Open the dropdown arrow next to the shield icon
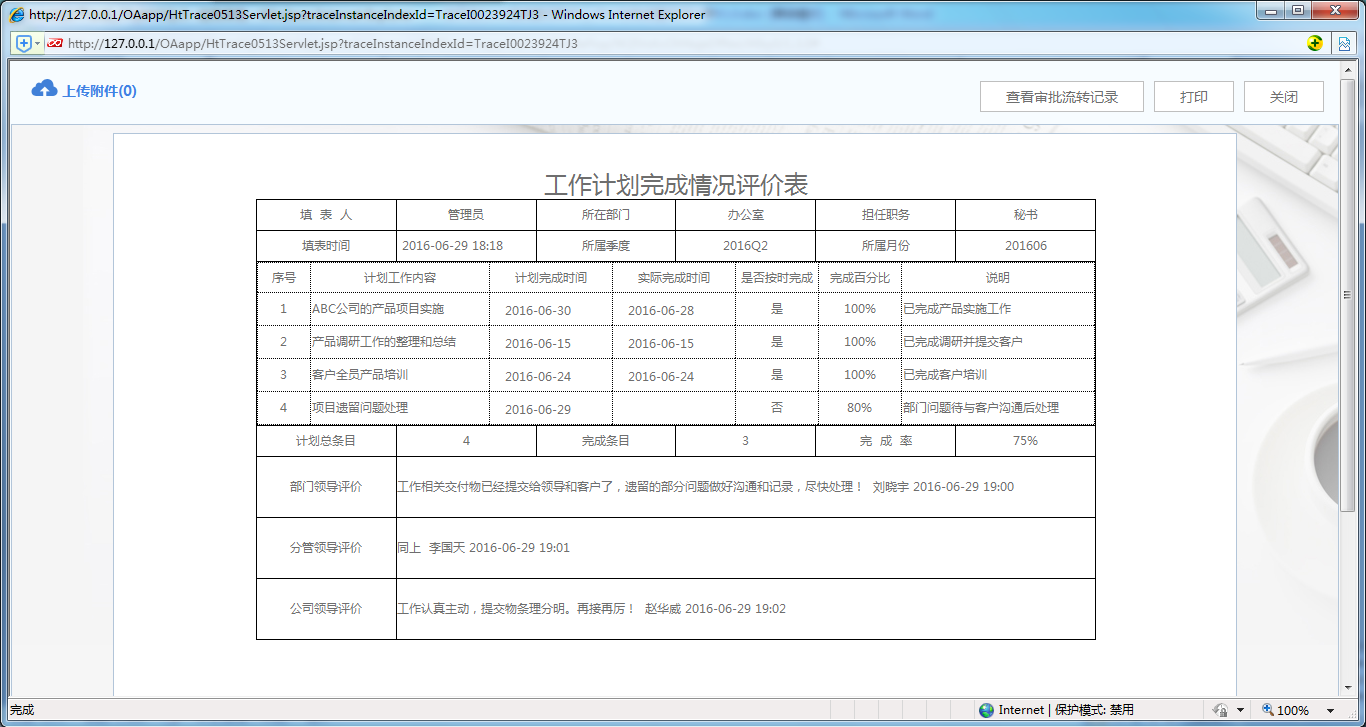This screenshot has width=1366, height=727. (x=37, y=43)
